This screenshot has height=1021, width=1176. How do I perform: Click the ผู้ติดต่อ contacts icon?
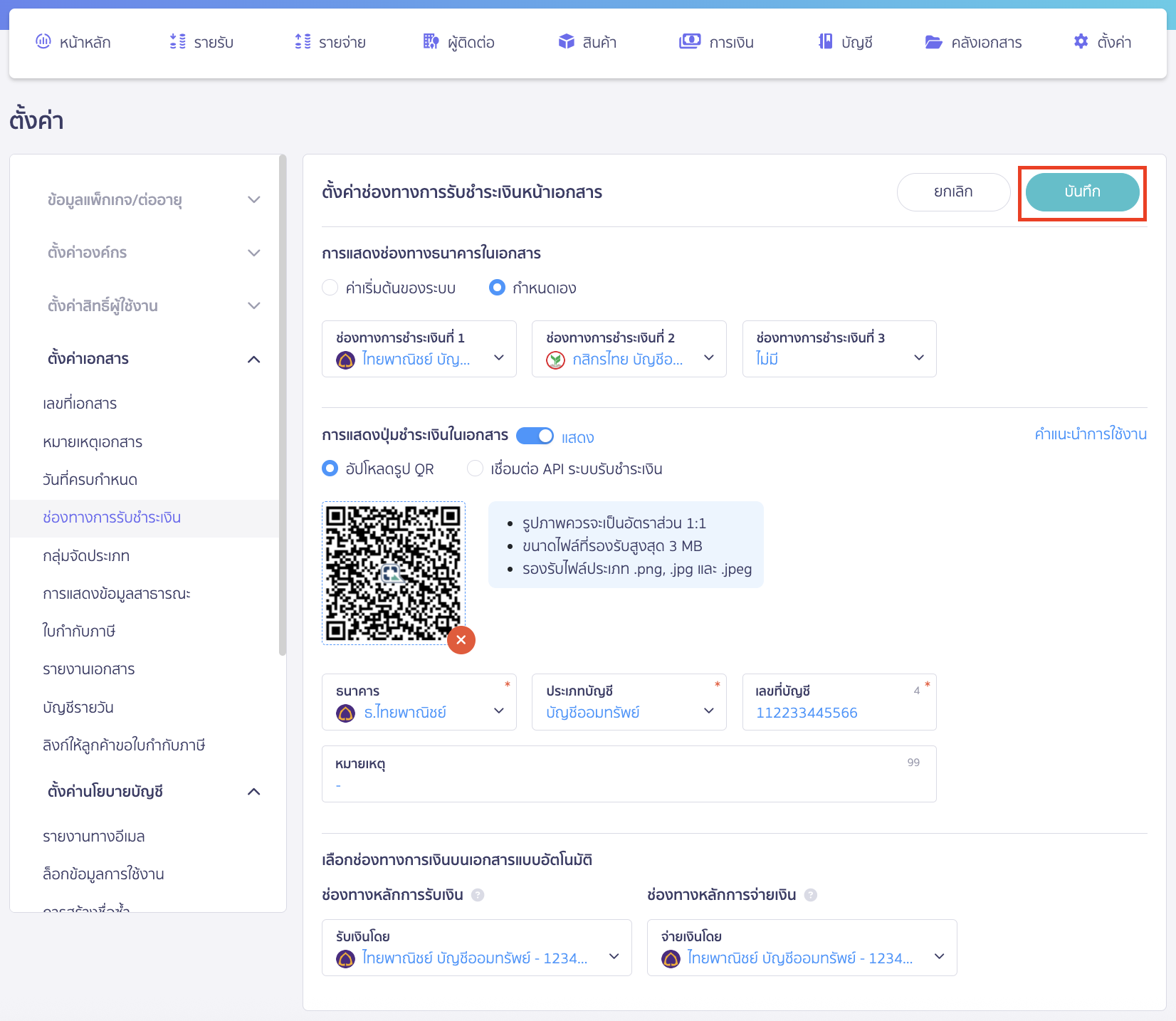pos(431,41)
